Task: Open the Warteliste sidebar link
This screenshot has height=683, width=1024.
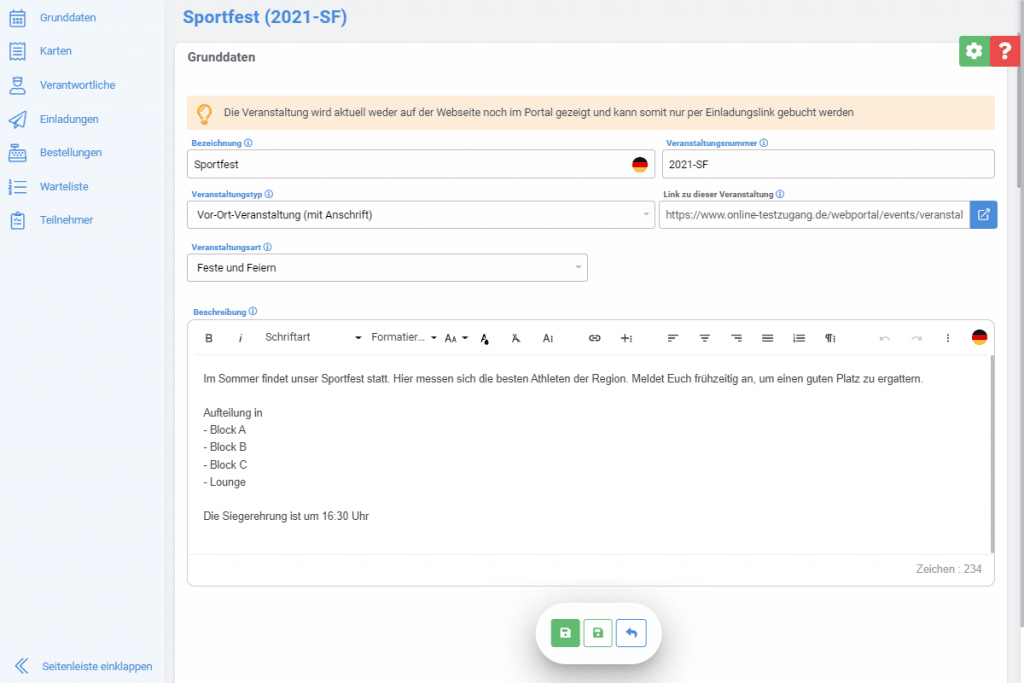Action: [65, 187]
